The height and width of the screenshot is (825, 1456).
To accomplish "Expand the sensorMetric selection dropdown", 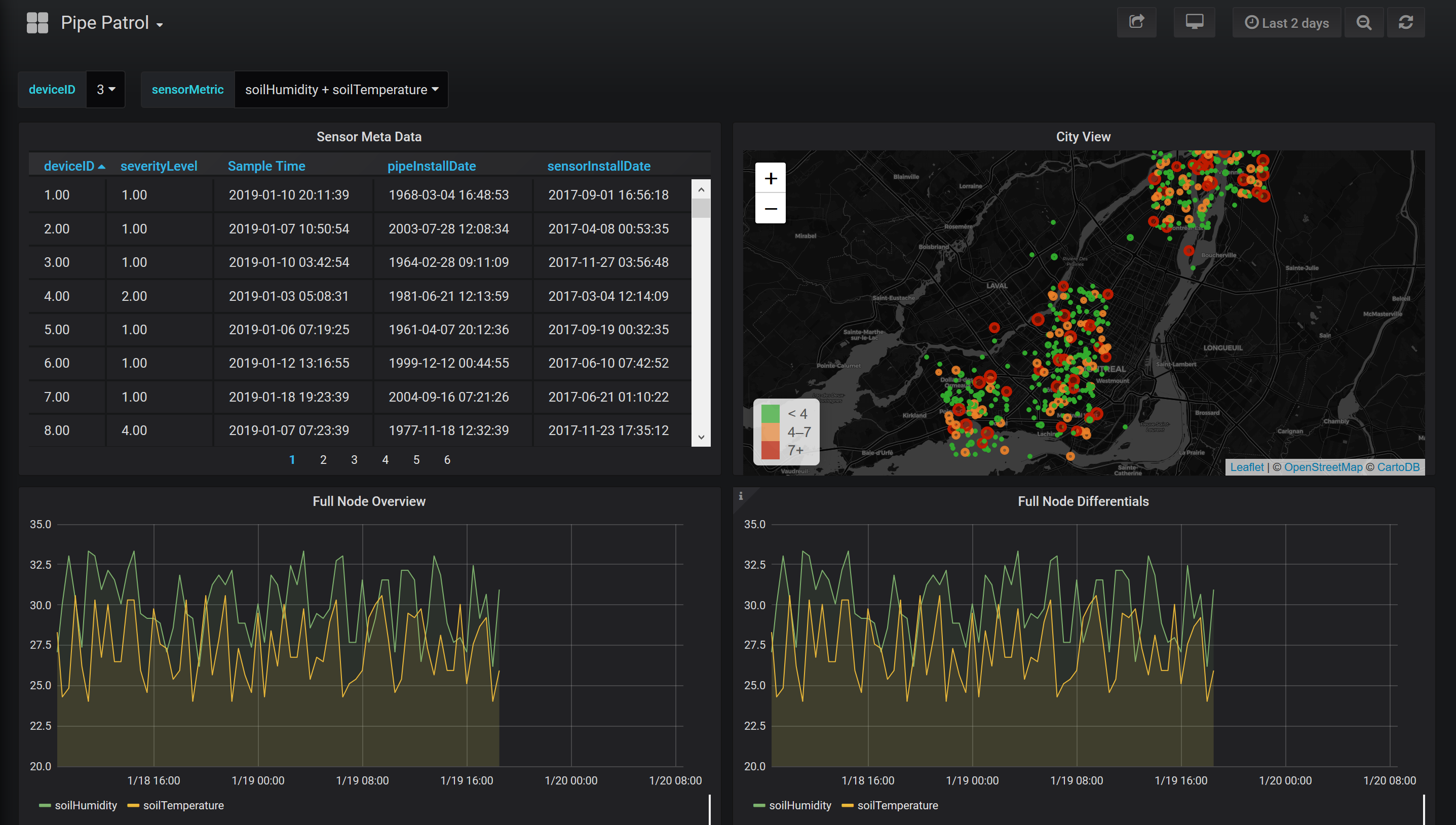I will coord(341,90).
